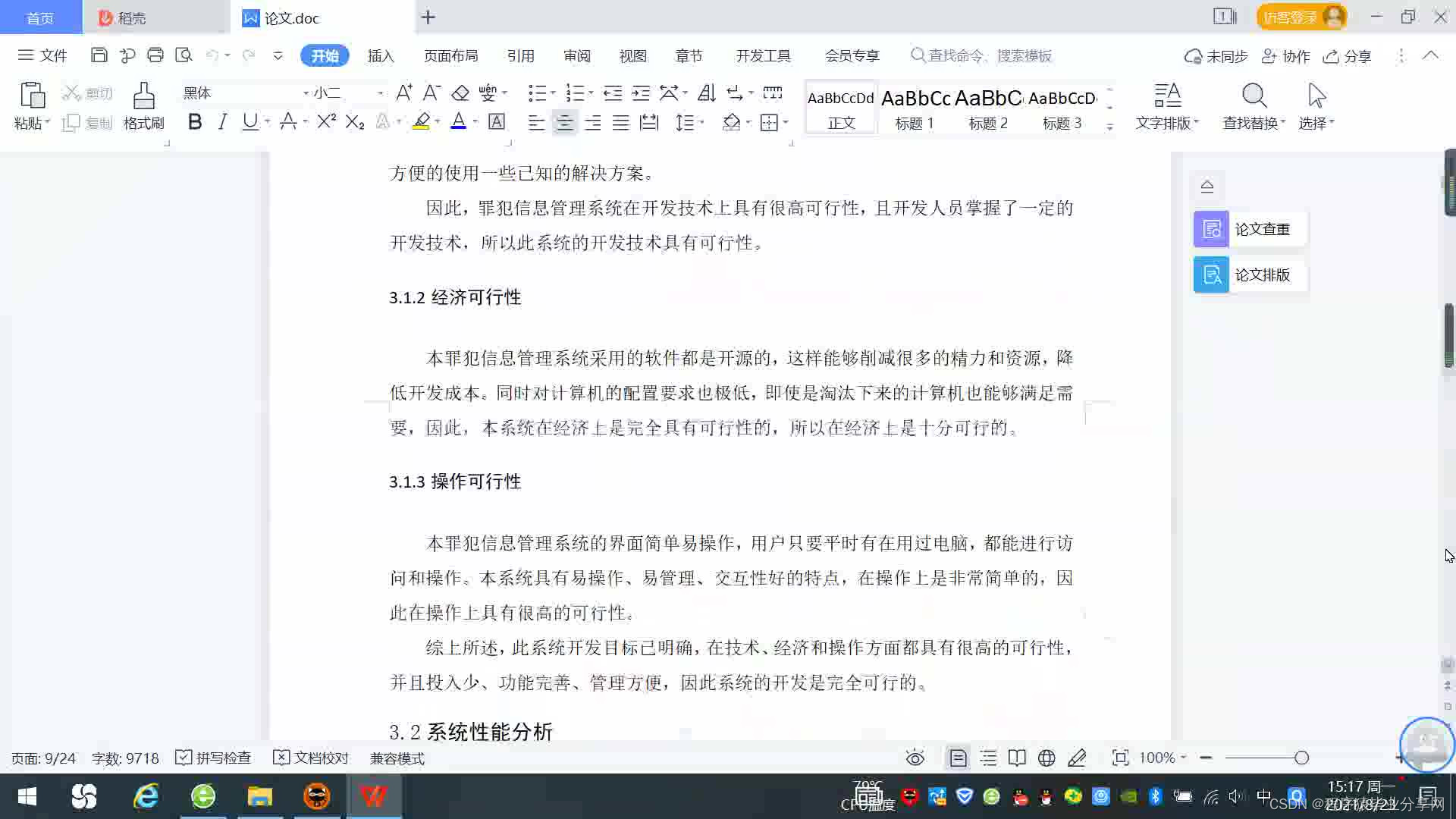Switch to Page Layout (页面布局) tab
This screenshot has height=819, width=1456.
450,56
